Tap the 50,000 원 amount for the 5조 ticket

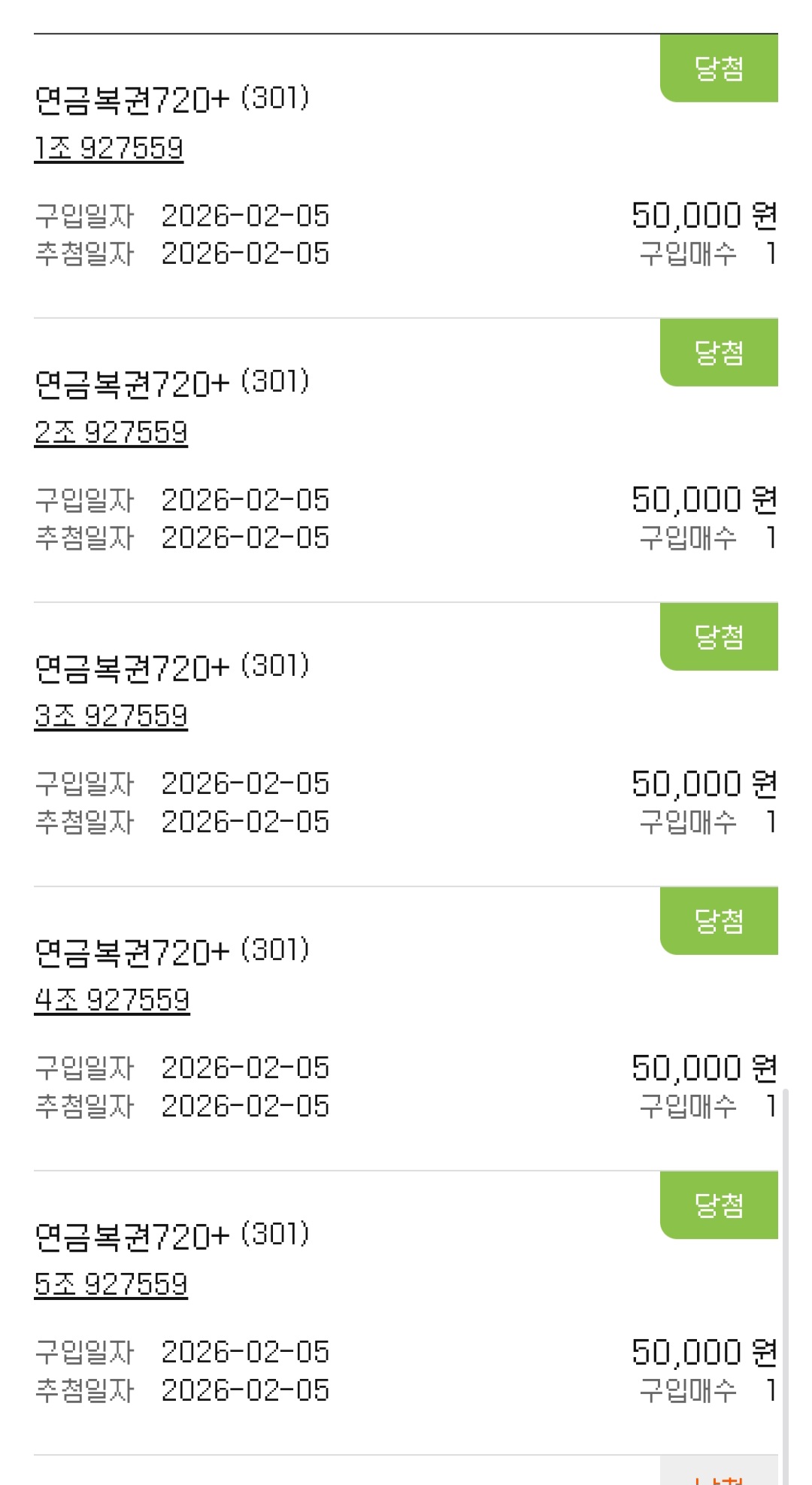[704, 1353]
